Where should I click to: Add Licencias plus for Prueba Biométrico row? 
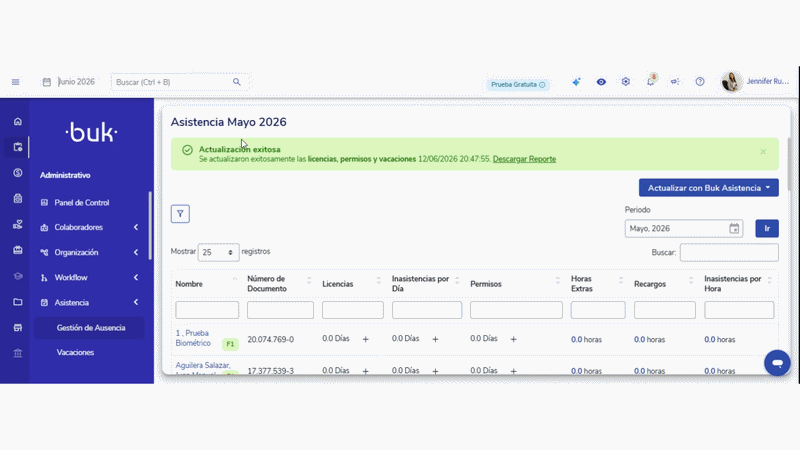(365, 339)
